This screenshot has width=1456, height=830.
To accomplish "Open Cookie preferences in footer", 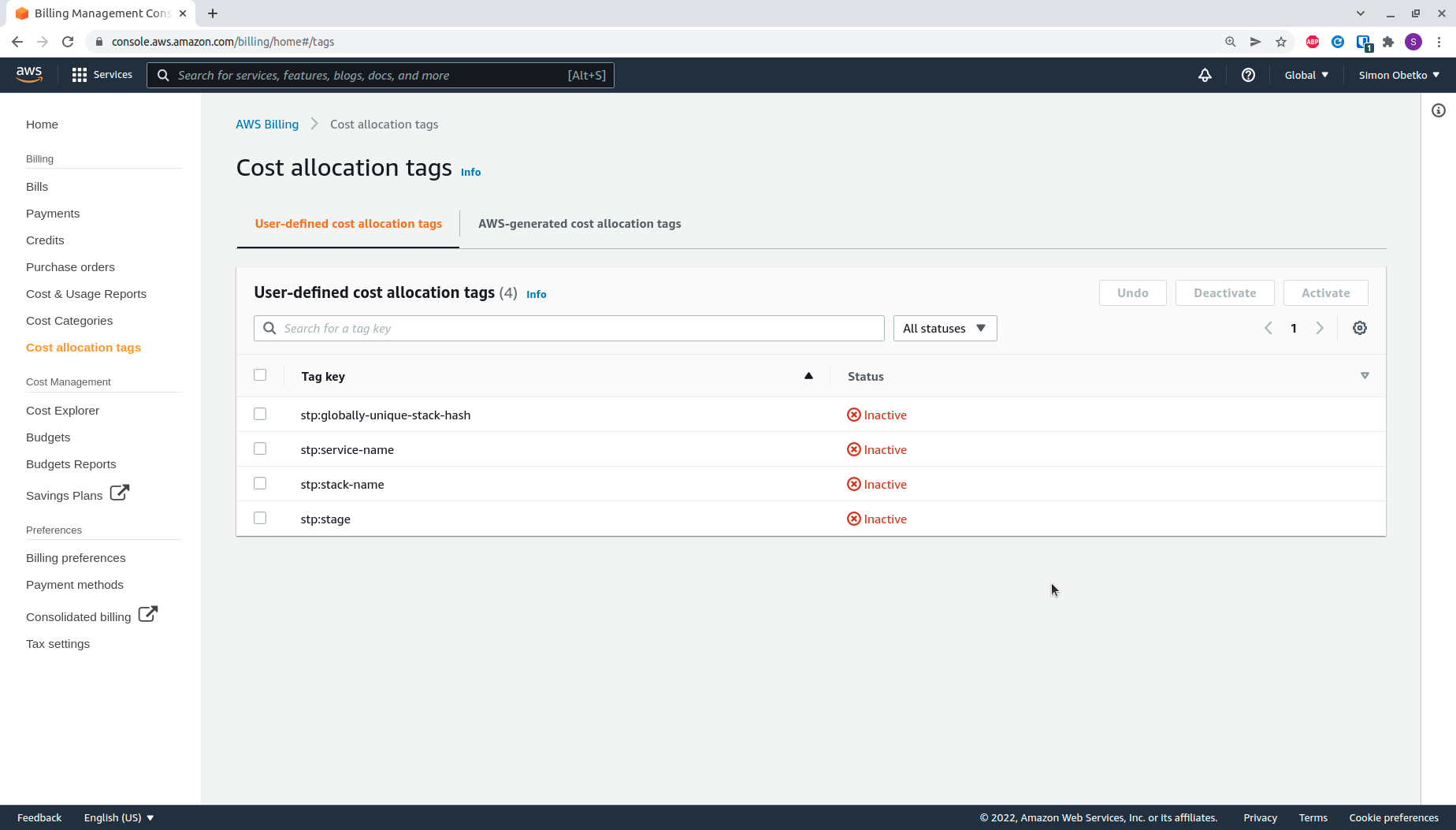I will 1394,817.
